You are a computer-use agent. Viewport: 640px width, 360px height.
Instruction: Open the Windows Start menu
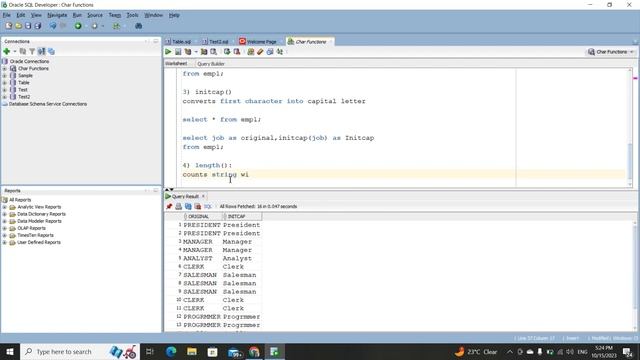[10, 351]
